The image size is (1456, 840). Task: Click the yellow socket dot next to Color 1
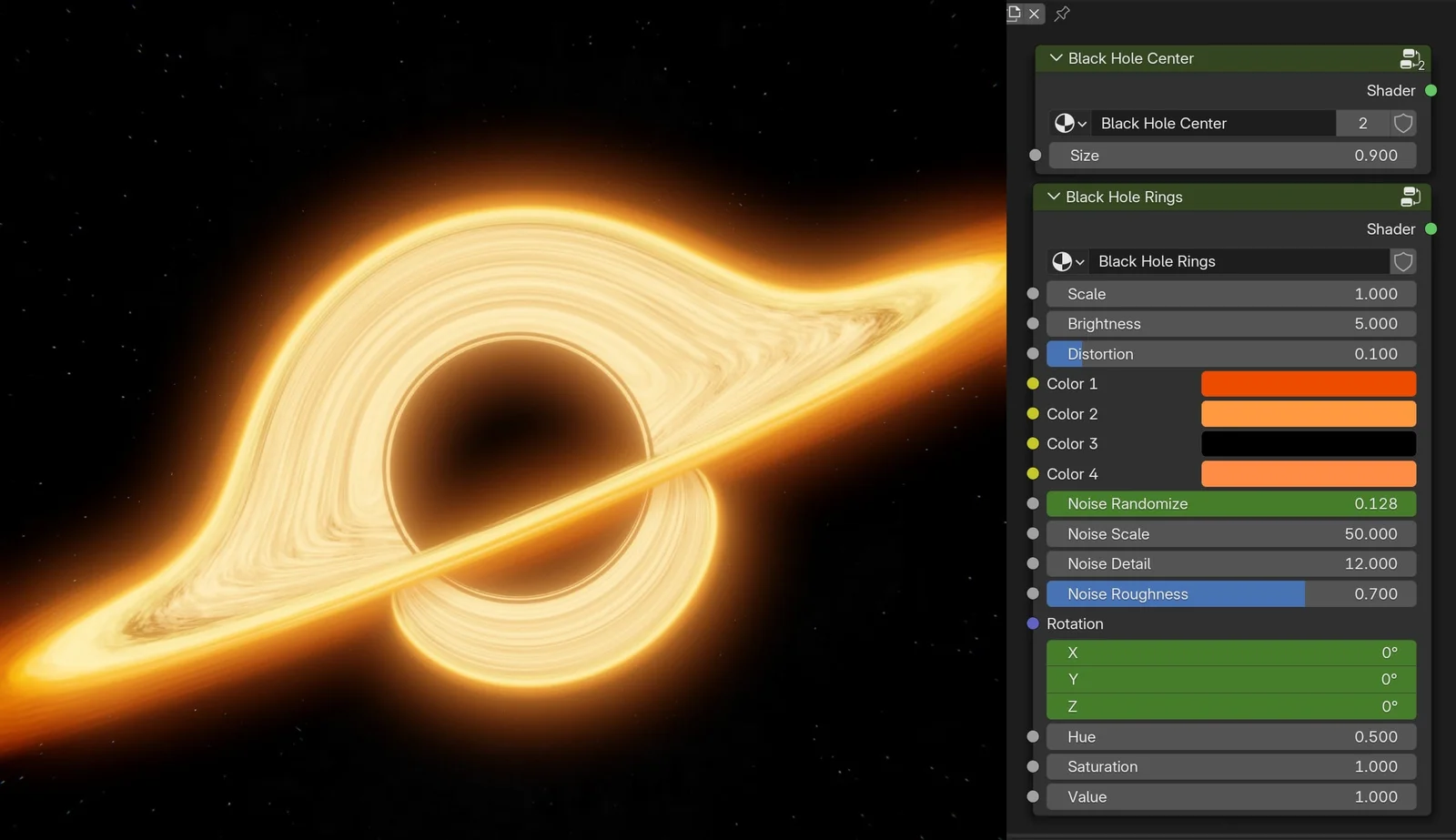click(x=1033, y=383)
